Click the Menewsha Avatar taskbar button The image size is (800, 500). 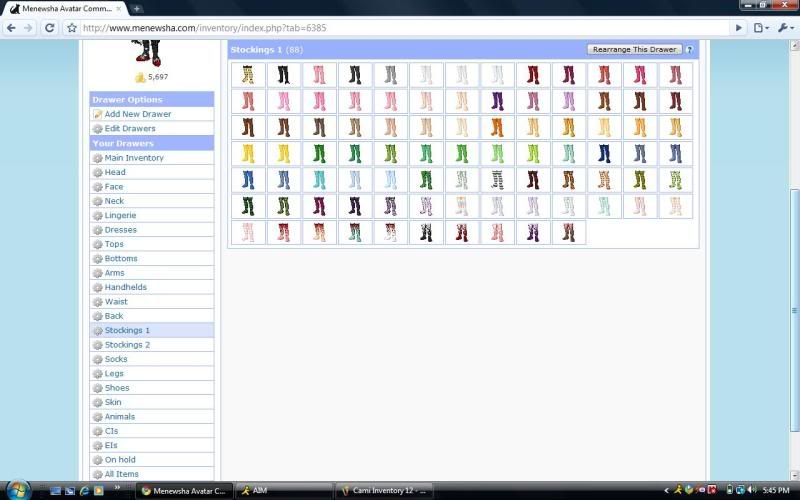pyautogui.click(x=184, y=491)
